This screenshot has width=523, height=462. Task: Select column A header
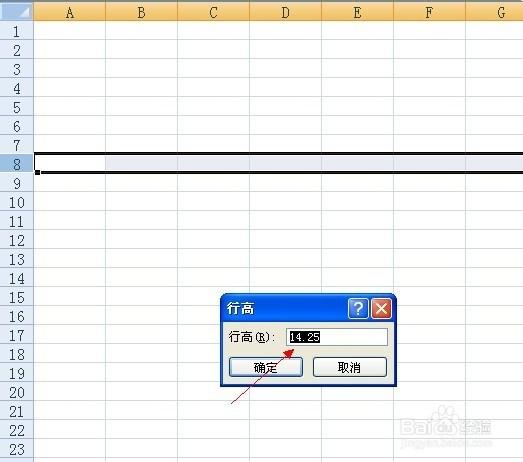[69, 12]
